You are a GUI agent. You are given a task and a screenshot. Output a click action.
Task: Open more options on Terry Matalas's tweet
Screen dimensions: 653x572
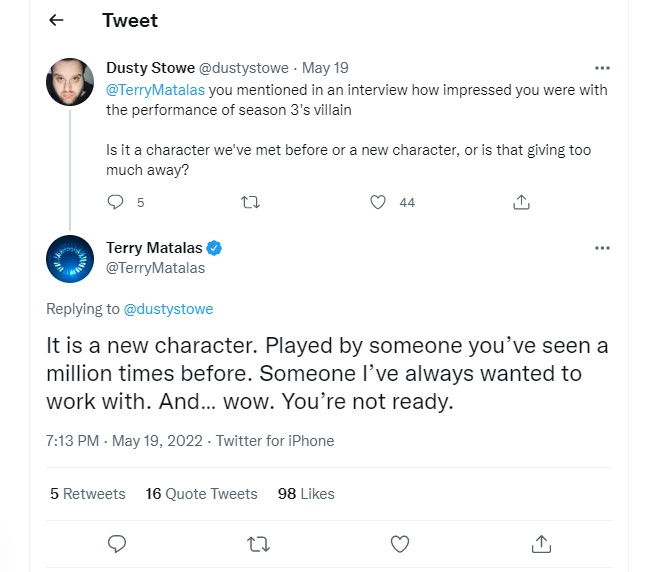coord(602,248)
